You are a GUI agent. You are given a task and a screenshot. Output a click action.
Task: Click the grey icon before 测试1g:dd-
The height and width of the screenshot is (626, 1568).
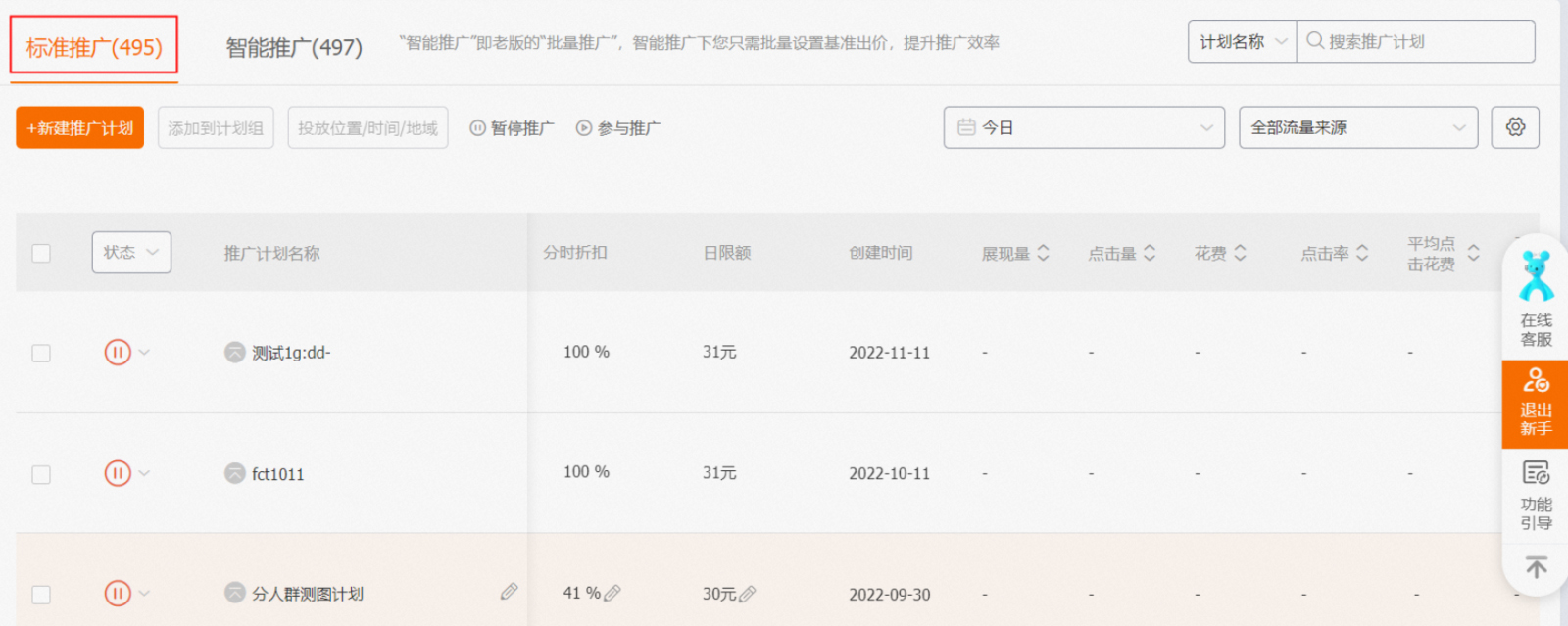pyautogui.click(x=234, y=352)
